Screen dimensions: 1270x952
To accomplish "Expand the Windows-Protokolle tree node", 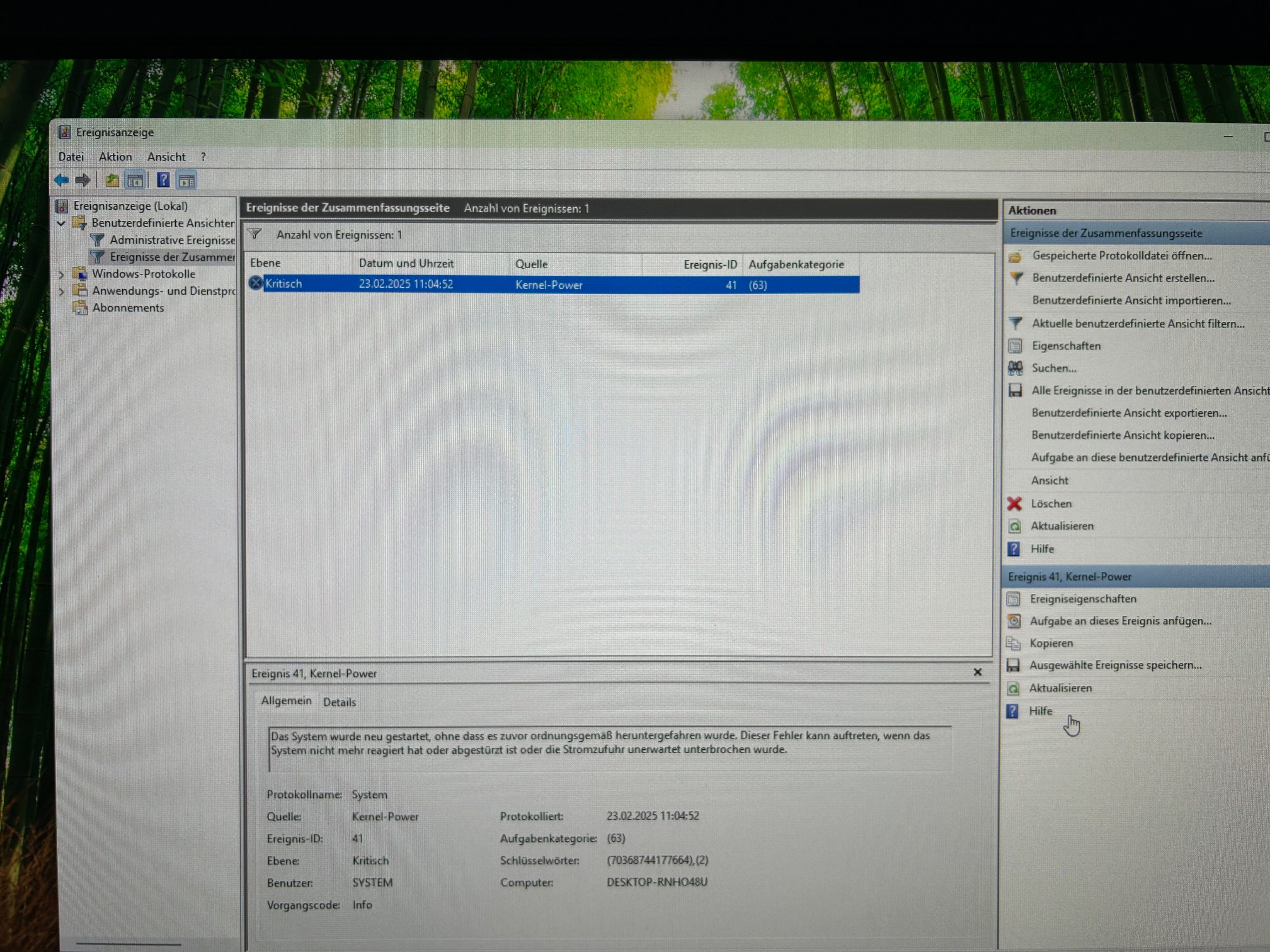I will click(x=61, y=274).
